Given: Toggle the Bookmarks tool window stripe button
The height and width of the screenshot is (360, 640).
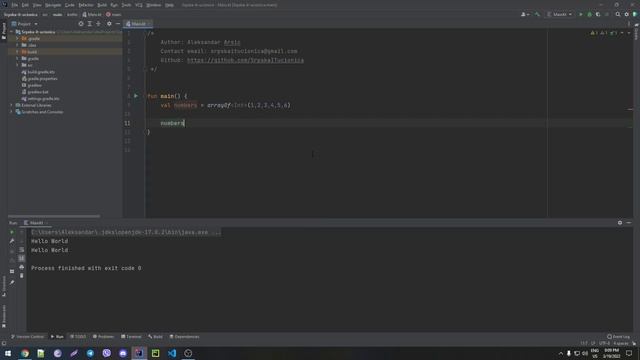Looking at the screenshot, I should (4, 316).
